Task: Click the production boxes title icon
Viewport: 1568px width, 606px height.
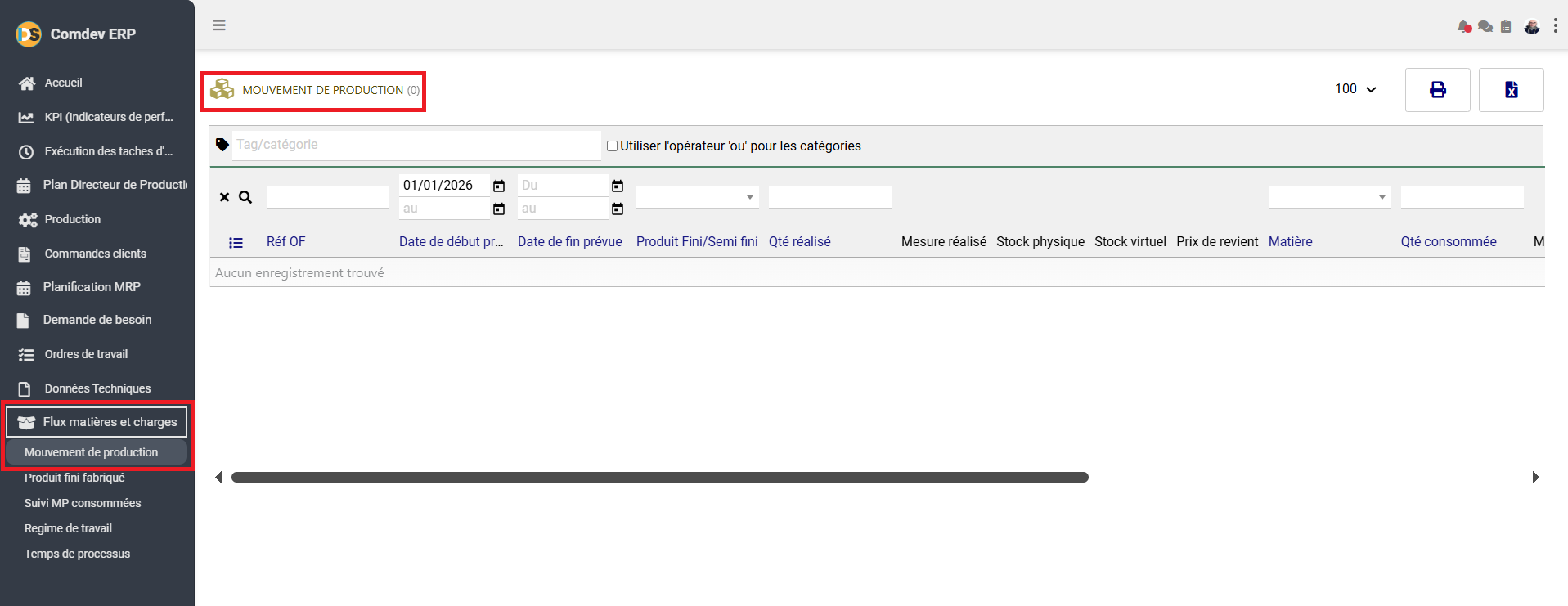Action: 222,89
